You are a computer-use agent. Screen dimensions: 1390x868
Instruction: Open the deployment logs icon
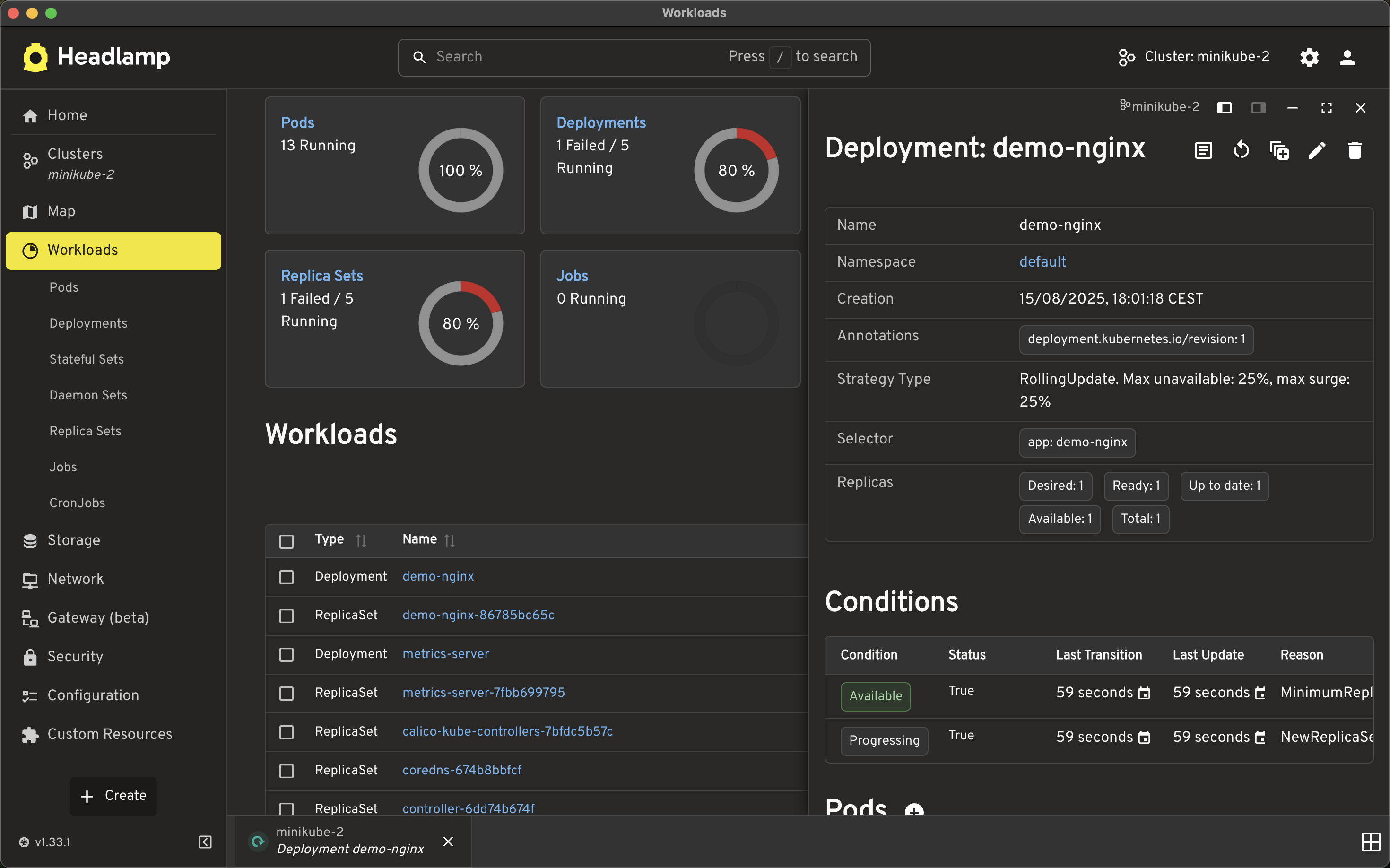click(x=1203, y=150)
